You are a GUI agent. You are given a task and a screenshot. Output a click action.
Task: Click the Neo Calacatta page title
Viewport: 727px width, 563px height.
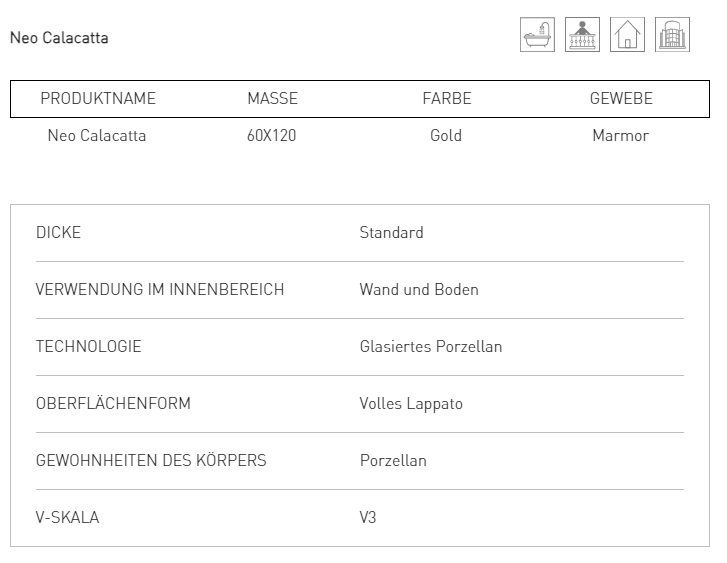point(59,38)
